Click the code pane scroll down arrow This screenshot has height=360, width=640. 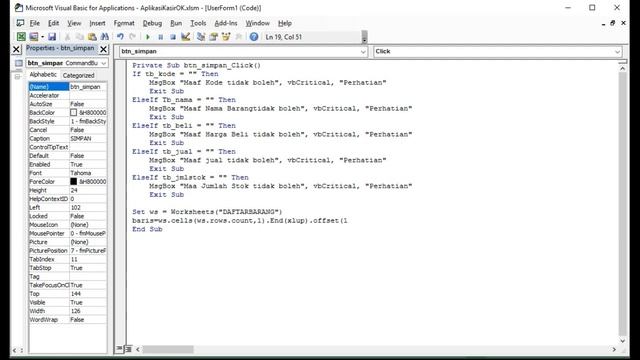622,340
